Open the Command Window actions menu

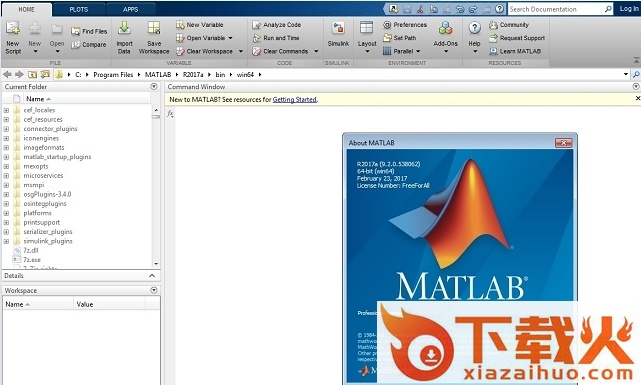click(636, 87)
